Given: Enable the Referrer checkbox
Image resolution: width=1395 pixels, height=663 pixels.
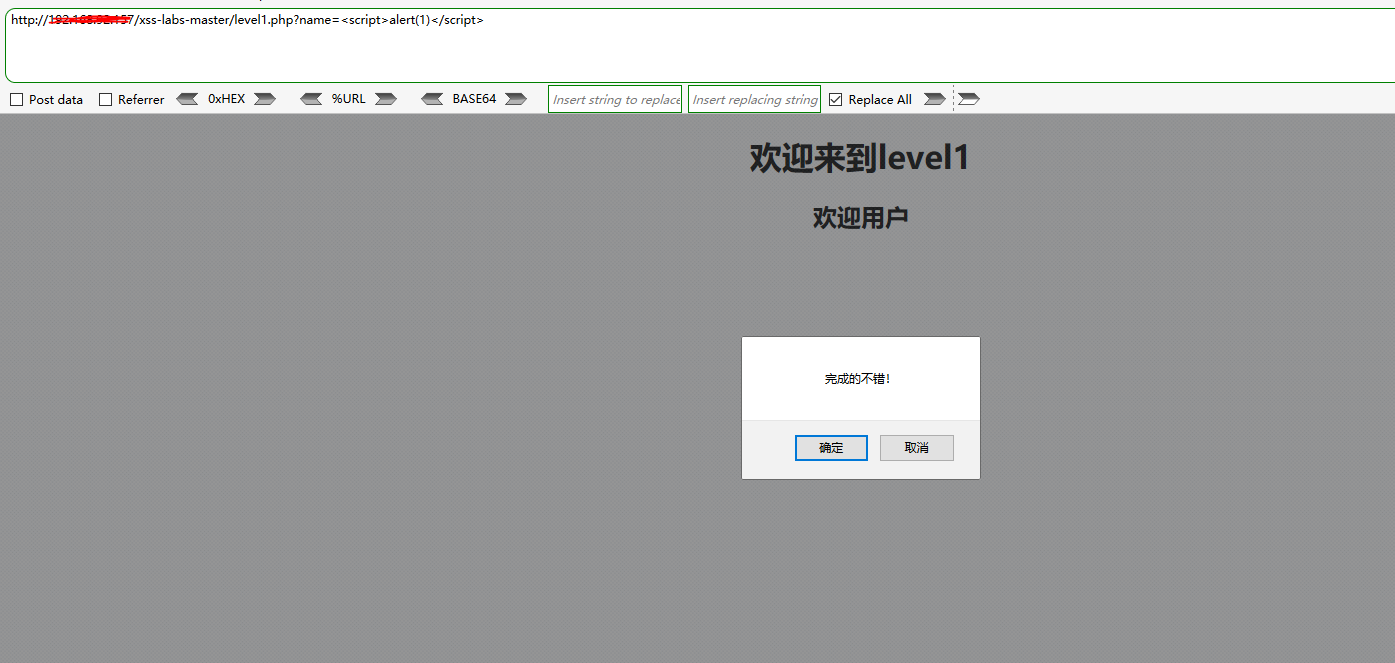Looking at the screenshot, I should pos(106,100).
